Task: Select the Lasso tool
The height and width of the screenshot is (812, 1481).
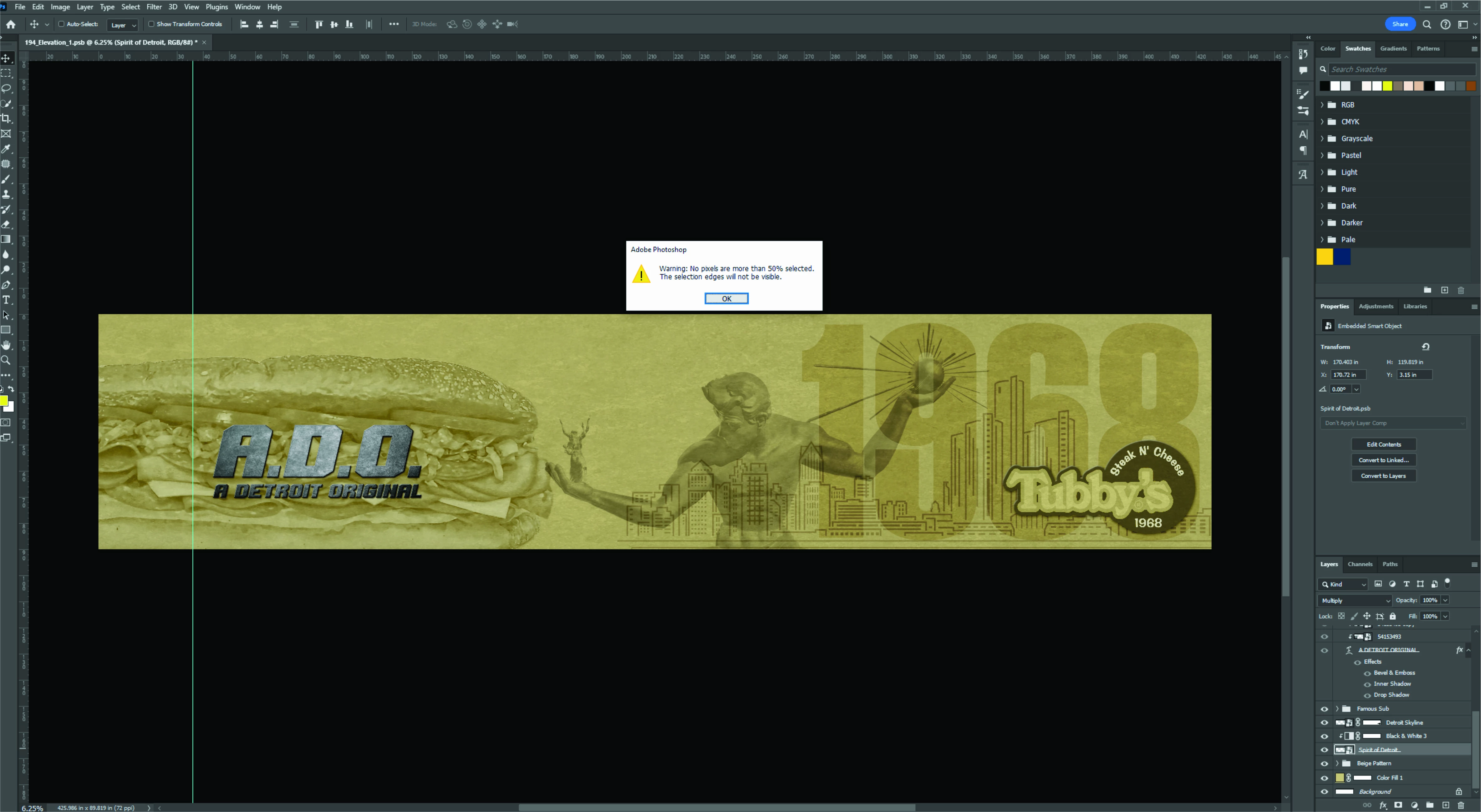Action: pyautogui.click(x=6, y=89)
